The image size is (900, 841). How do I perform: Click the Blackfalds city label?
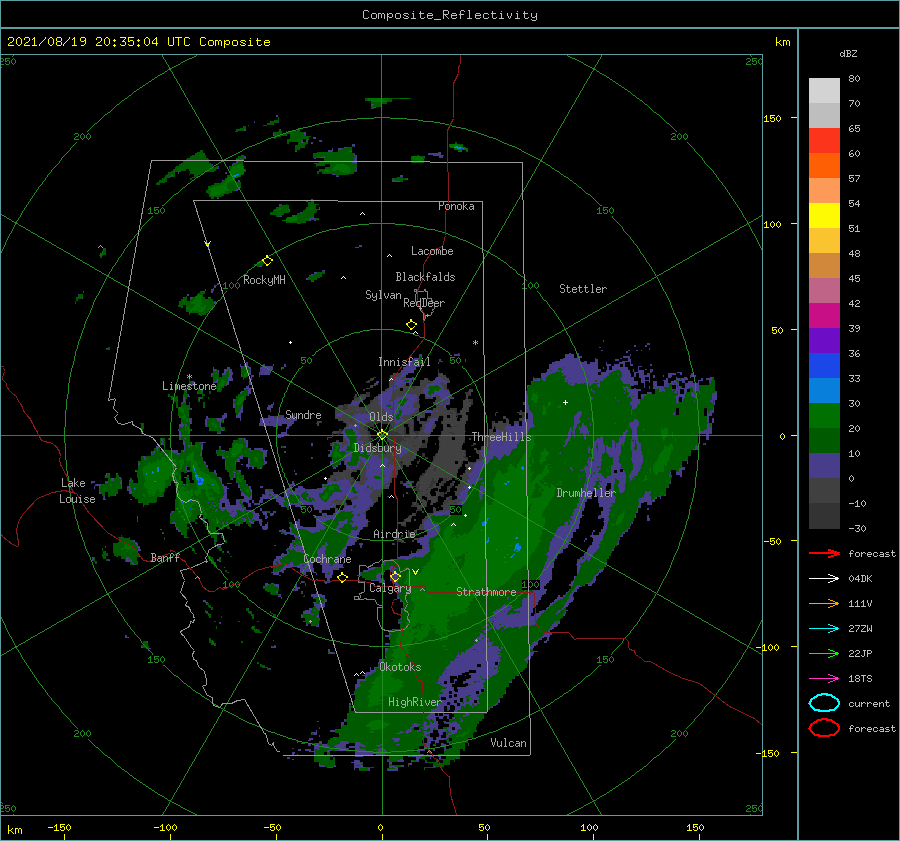(425, 277)
